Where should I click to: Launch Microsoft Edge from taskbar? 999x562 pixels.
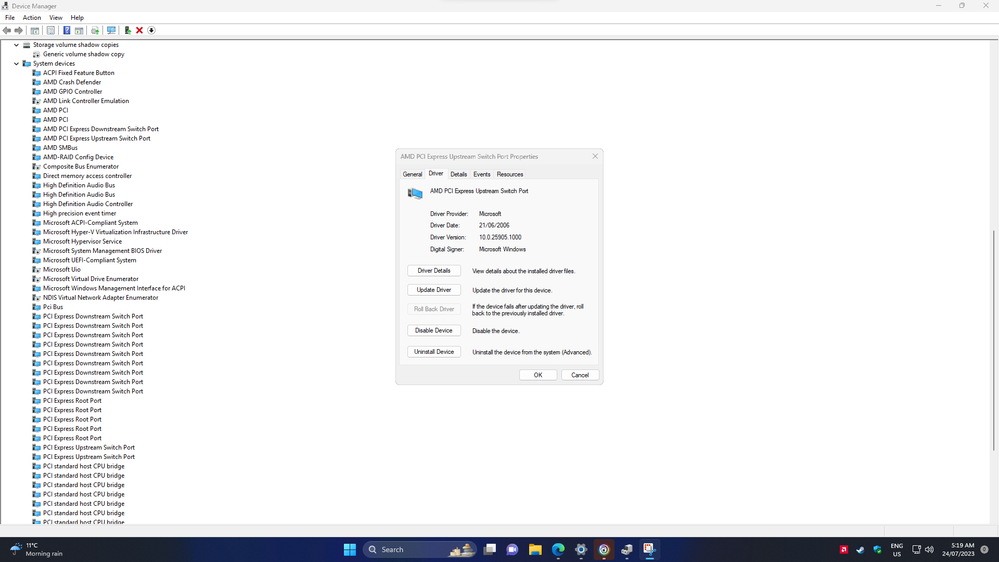click(x=558, y=549)
